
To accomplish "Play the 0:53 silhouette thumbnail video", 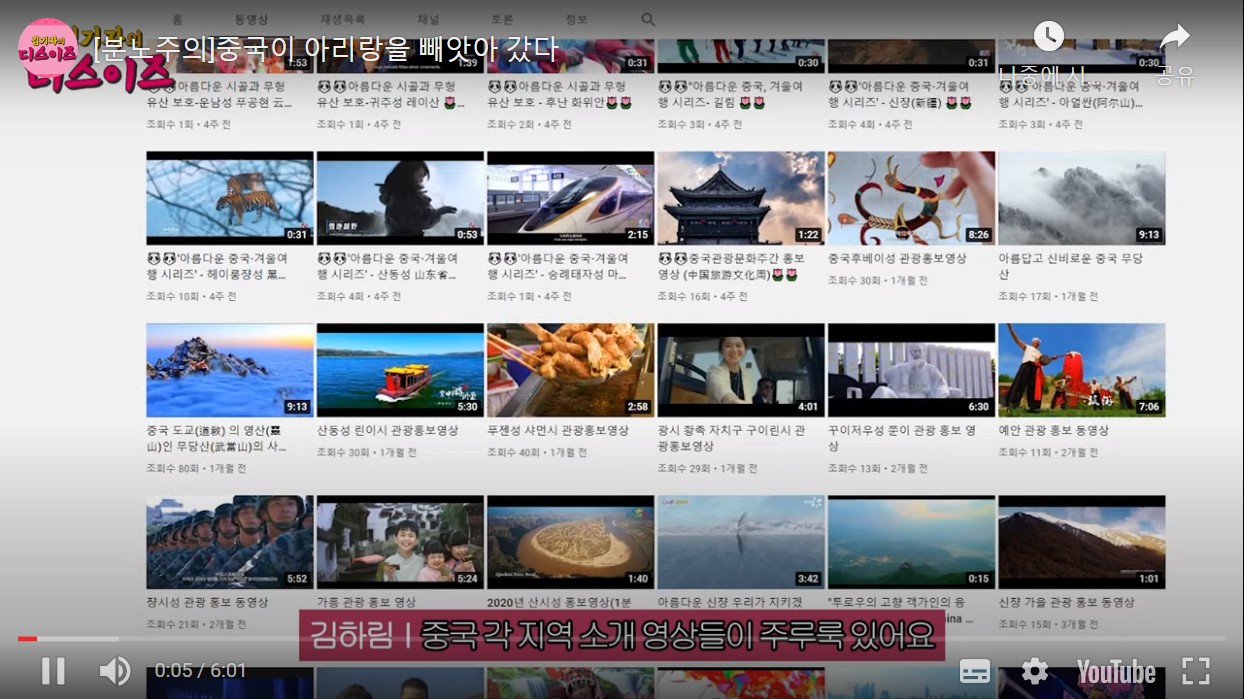I will click(x=400, y=198).
